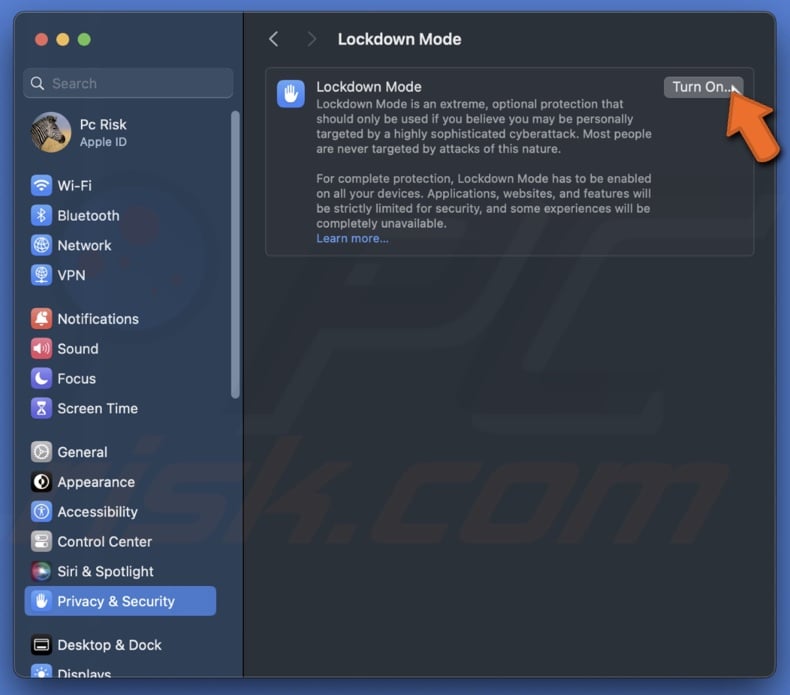This screenshot has height=695, width=790.
Task: Click the sidebar vertical scrollbar
Action: [235, 255]
